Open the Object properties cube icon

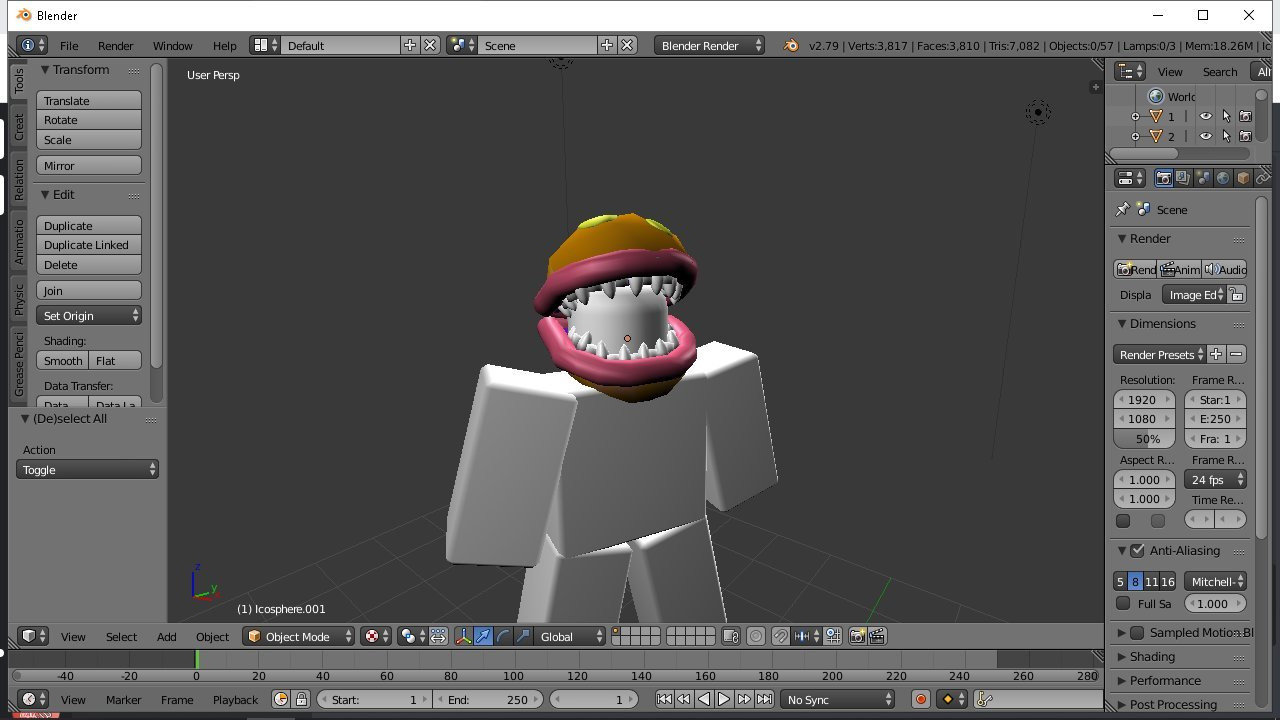pyautogui.click(x=1243, y=178)
